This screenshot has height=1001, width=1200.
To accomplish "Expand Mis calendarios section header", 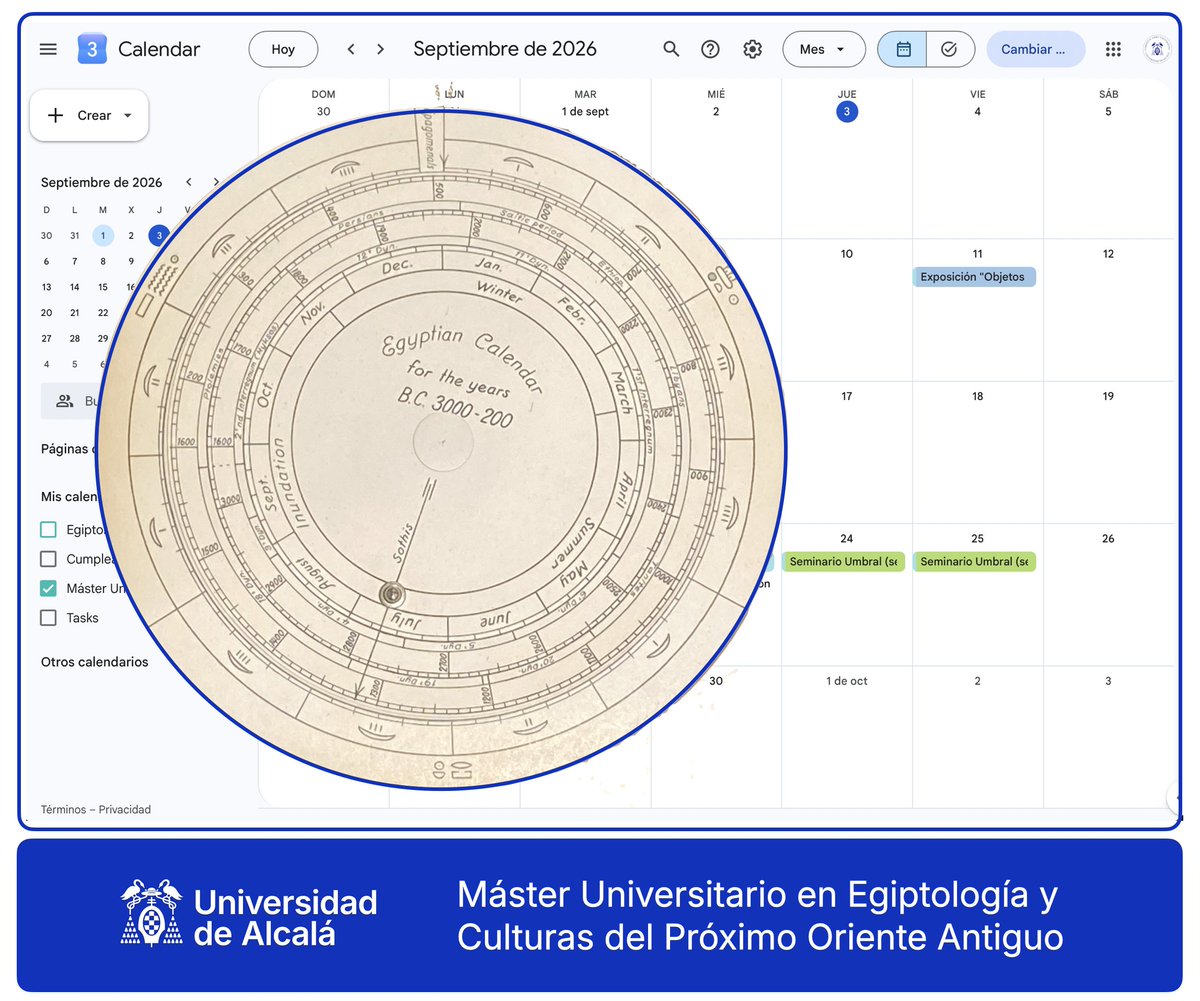I will (70, 497).
